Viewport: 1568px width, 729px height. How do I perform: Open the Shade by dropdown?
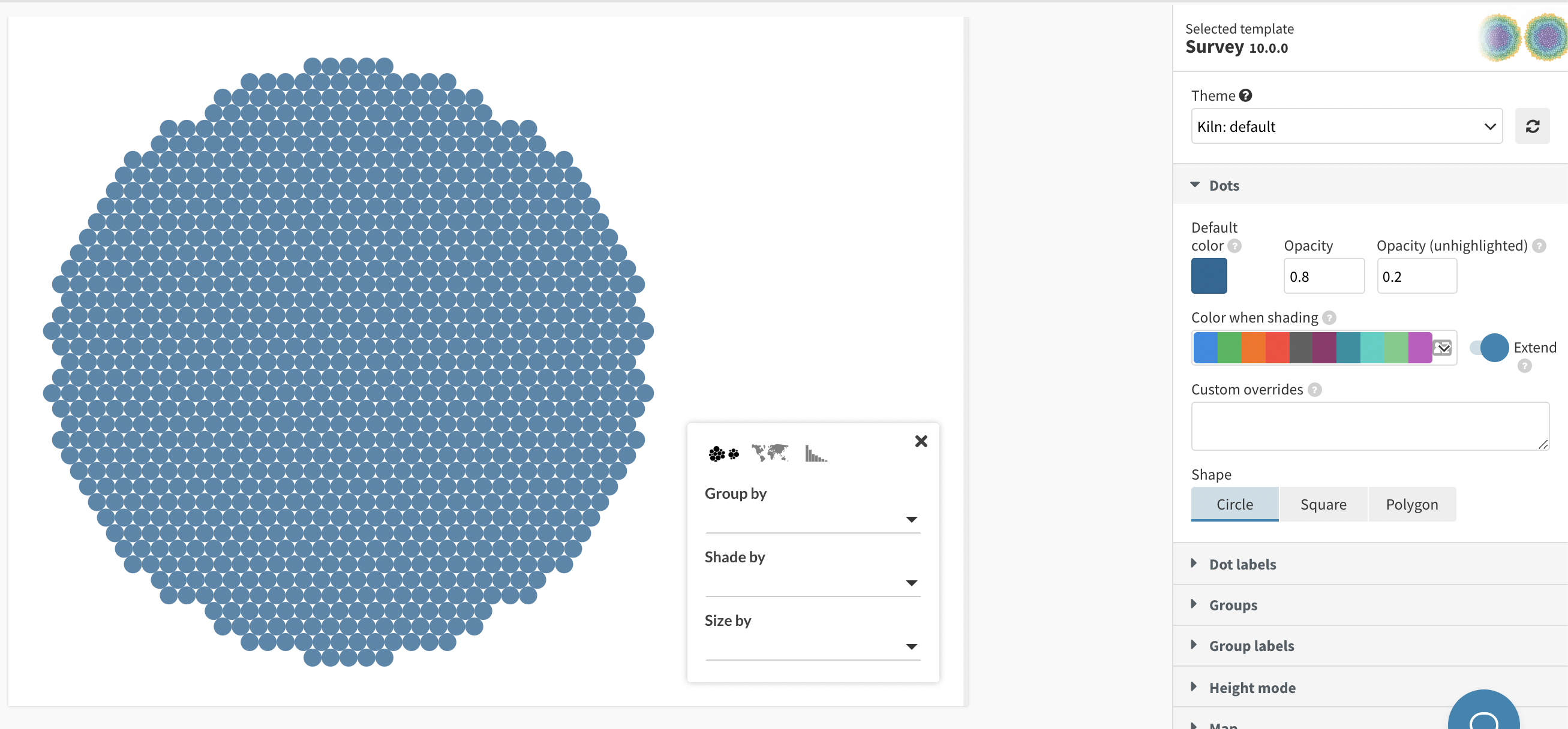pyautogui.click(x=812, y=582)
